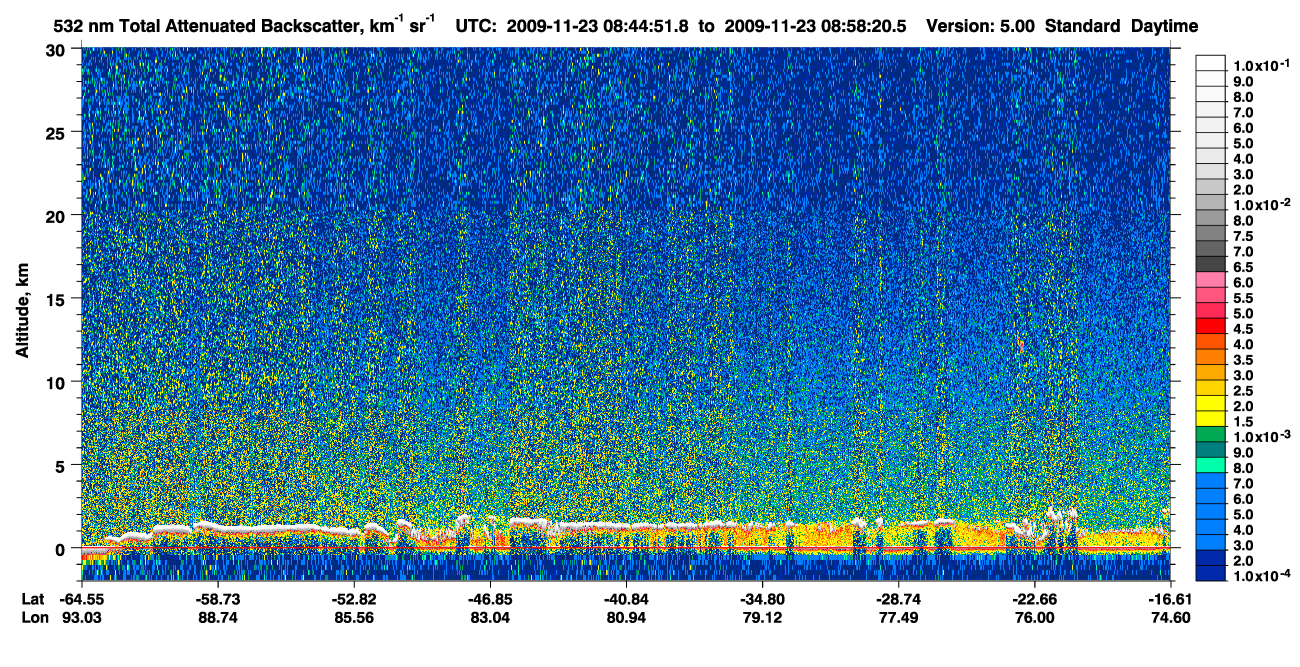Click the 'Lat' row label

click(x=33, y=598)
